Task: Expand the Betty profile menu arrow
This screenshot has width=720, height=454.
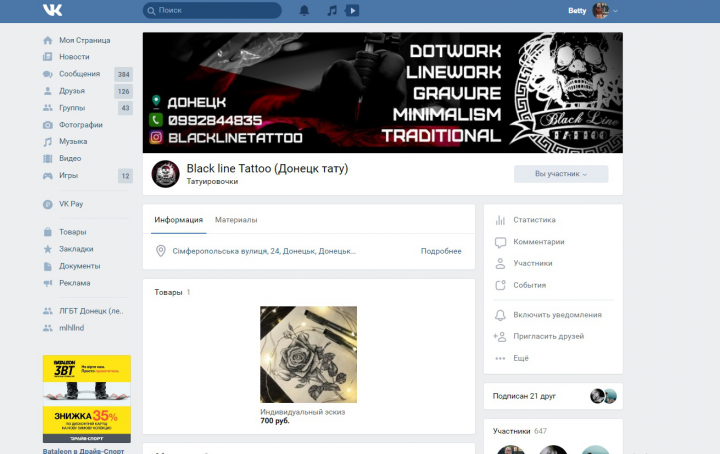Action: coord(615,11)
